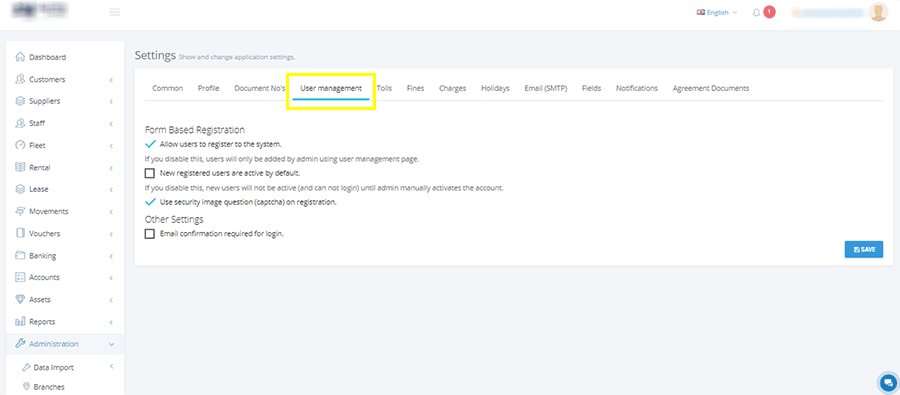Switch to the Document No's tab
This screenshot has height=395, width=900.
tap(260, 88)
